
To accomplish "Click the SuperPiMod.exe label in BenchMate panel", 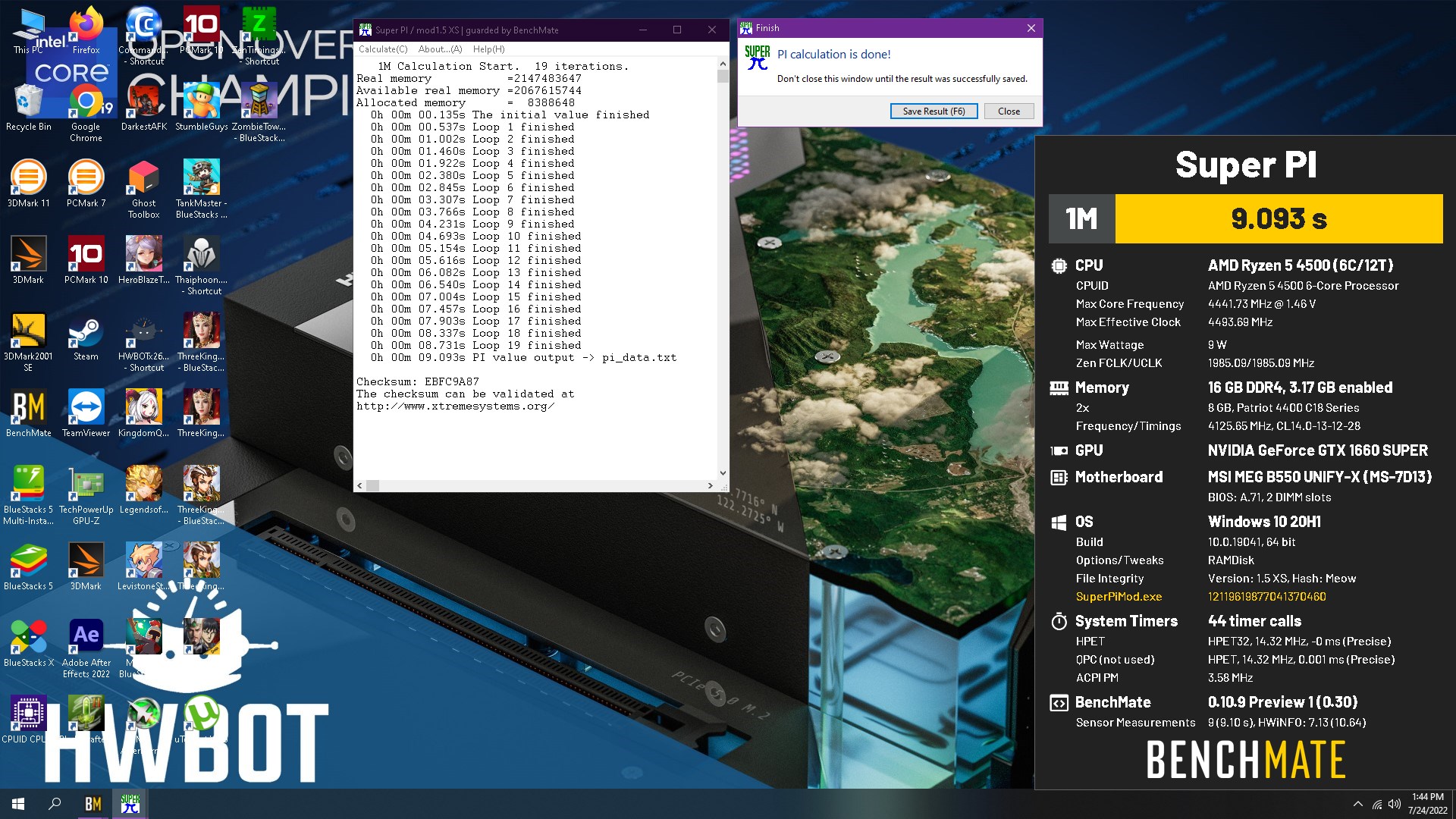I will click(x=1119, y=597).
